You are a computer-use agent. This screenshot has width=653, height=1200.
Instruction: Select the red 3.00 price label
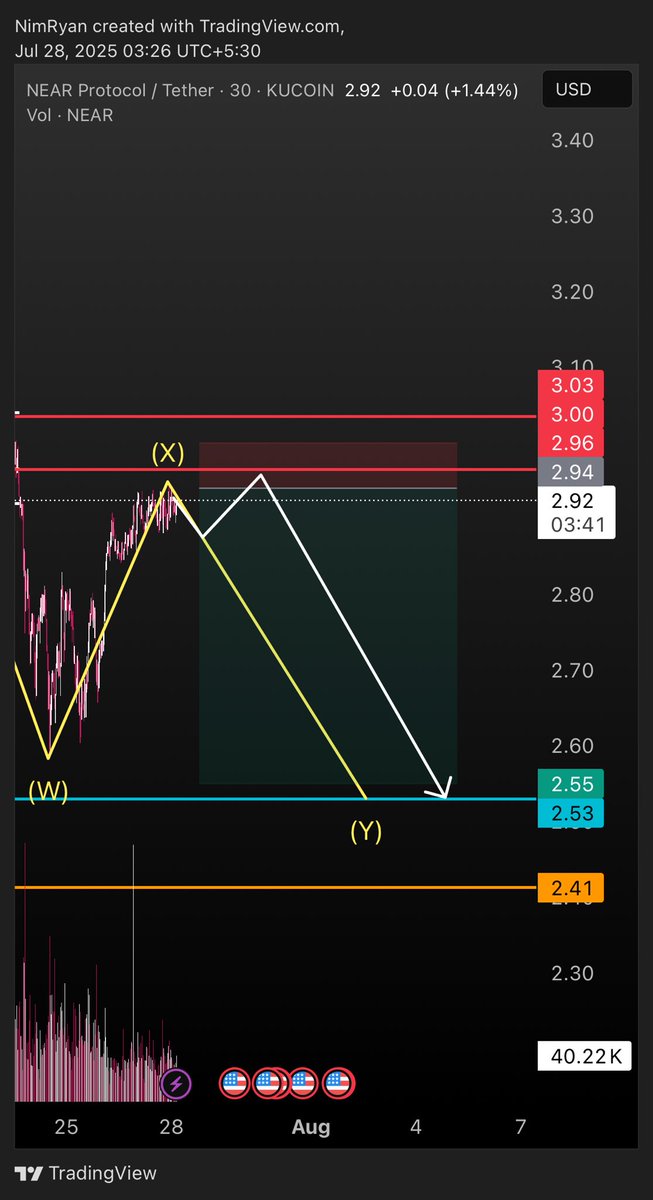tap(570, 414)
